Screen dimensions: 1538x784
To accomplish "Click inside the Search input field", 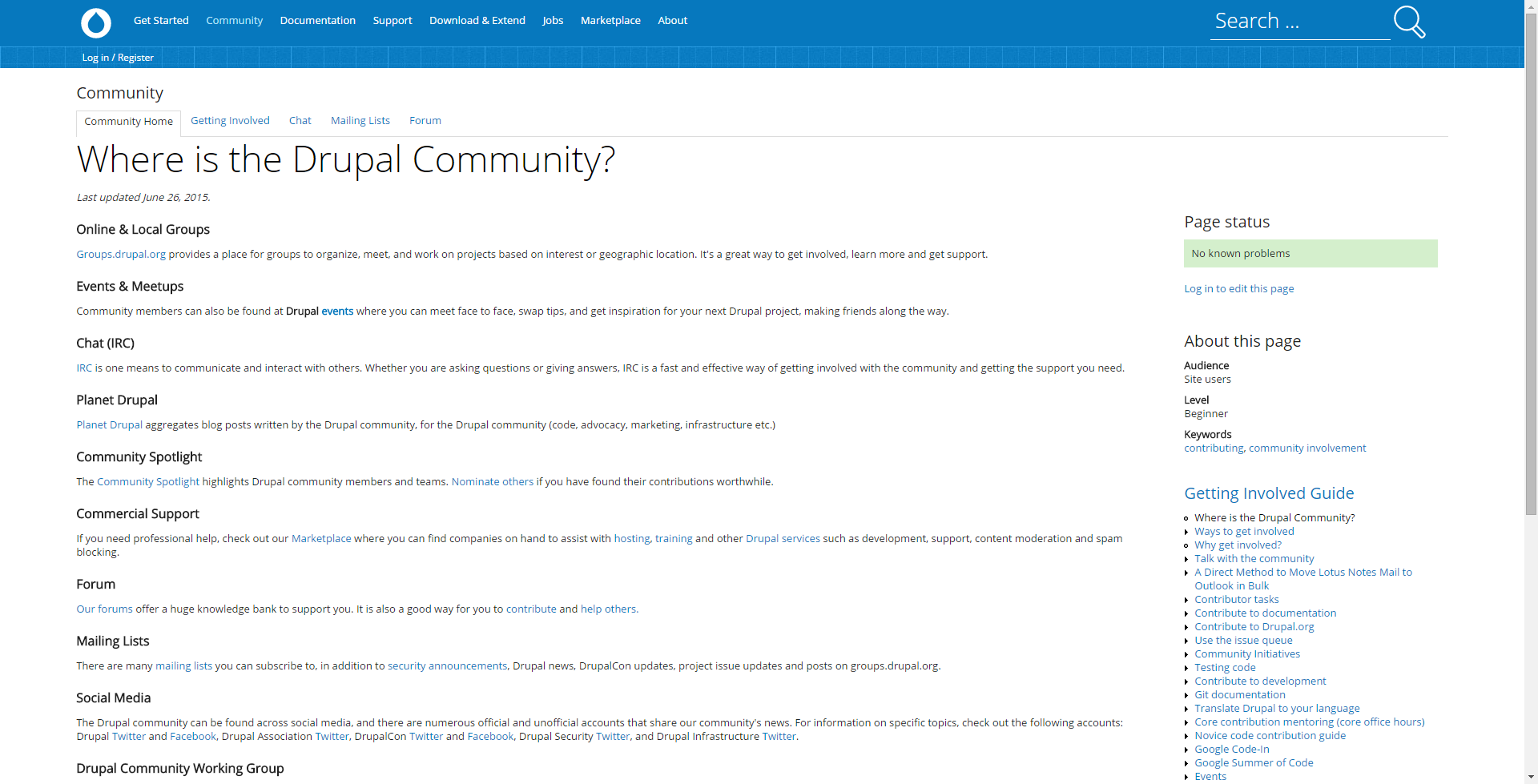I will (x=1298, y=21).
